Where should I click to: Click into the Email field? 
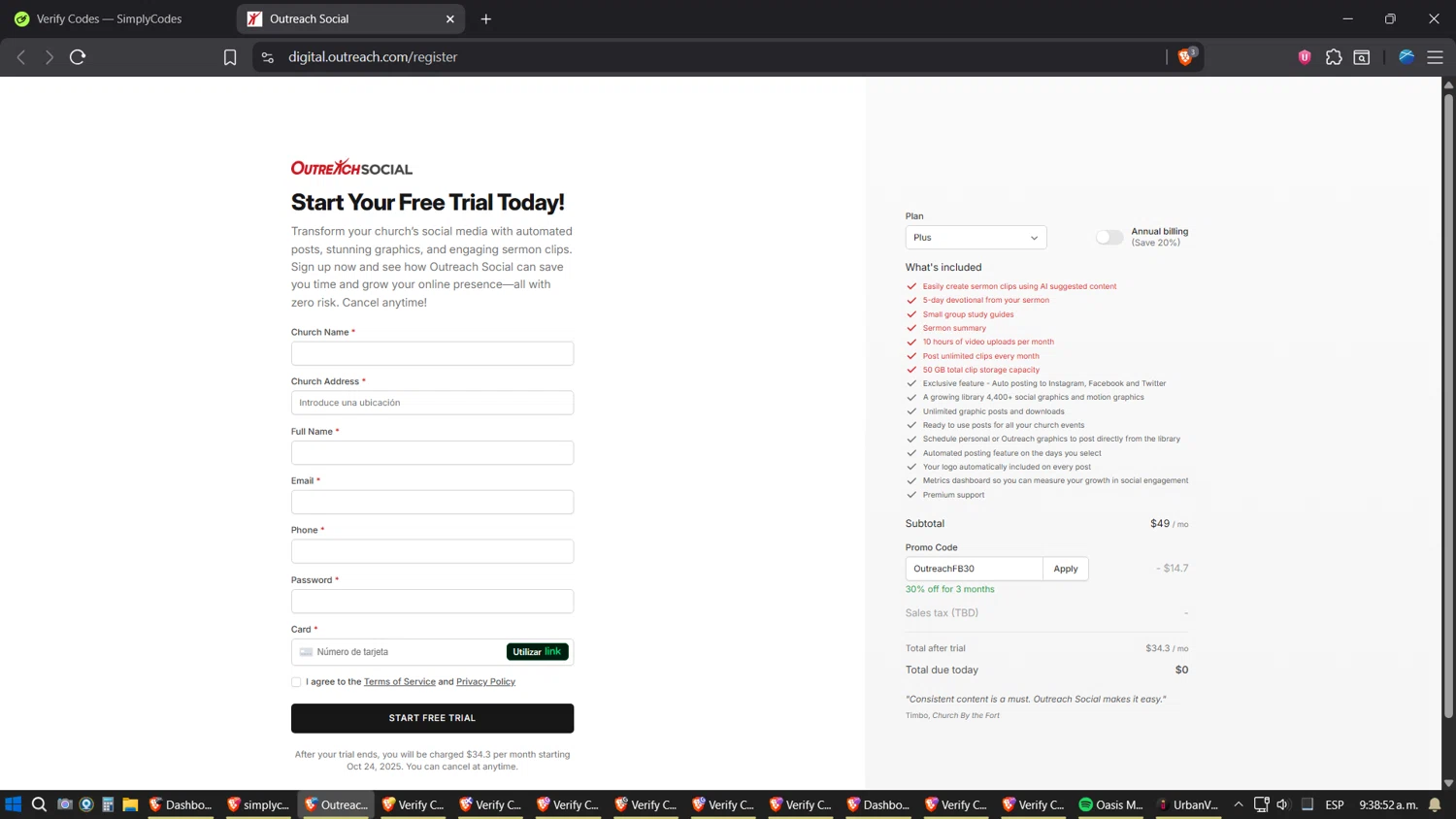[x=432, y=502]
